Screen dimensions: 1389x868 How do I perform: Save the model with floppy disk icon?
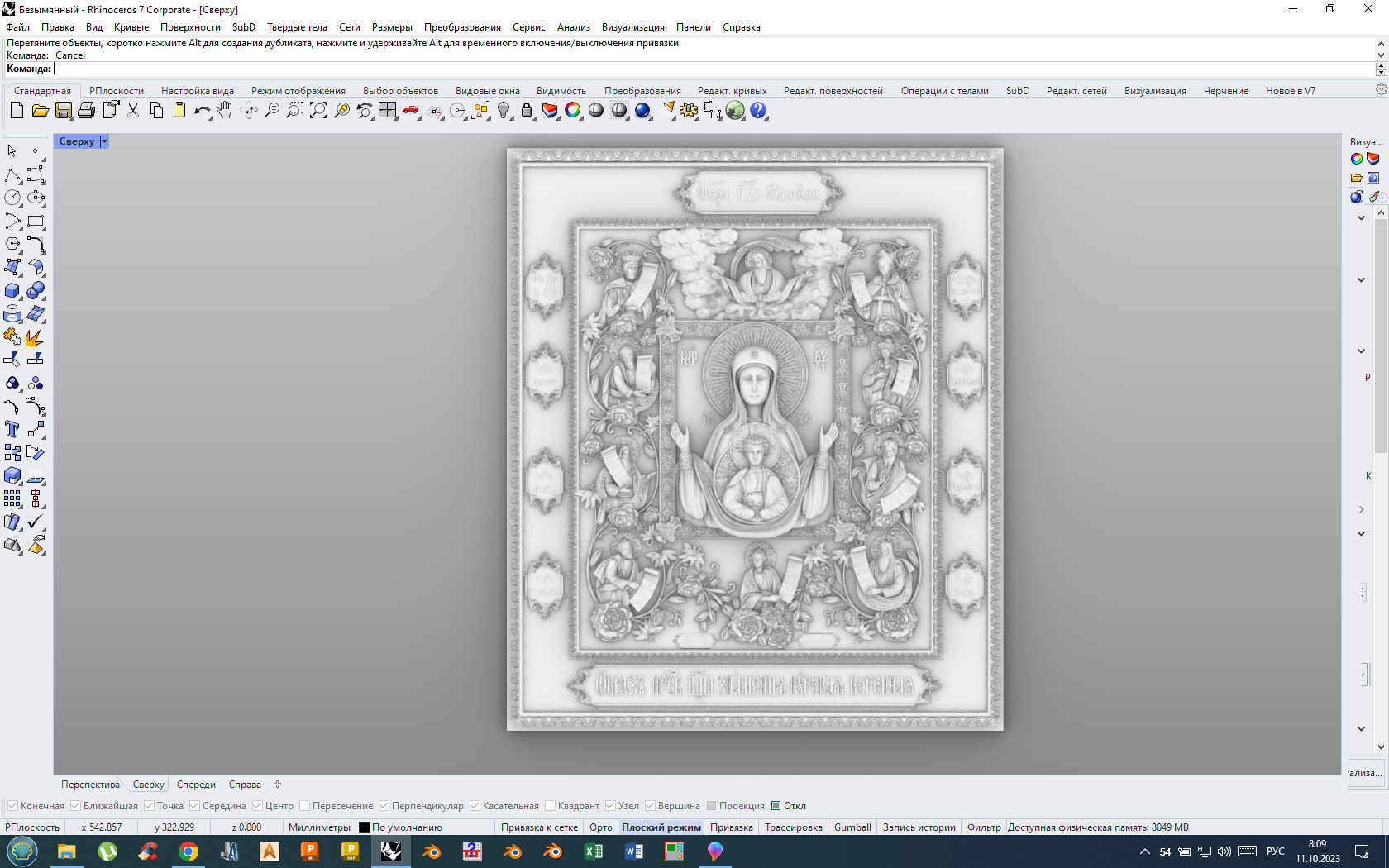pos(63,110)
